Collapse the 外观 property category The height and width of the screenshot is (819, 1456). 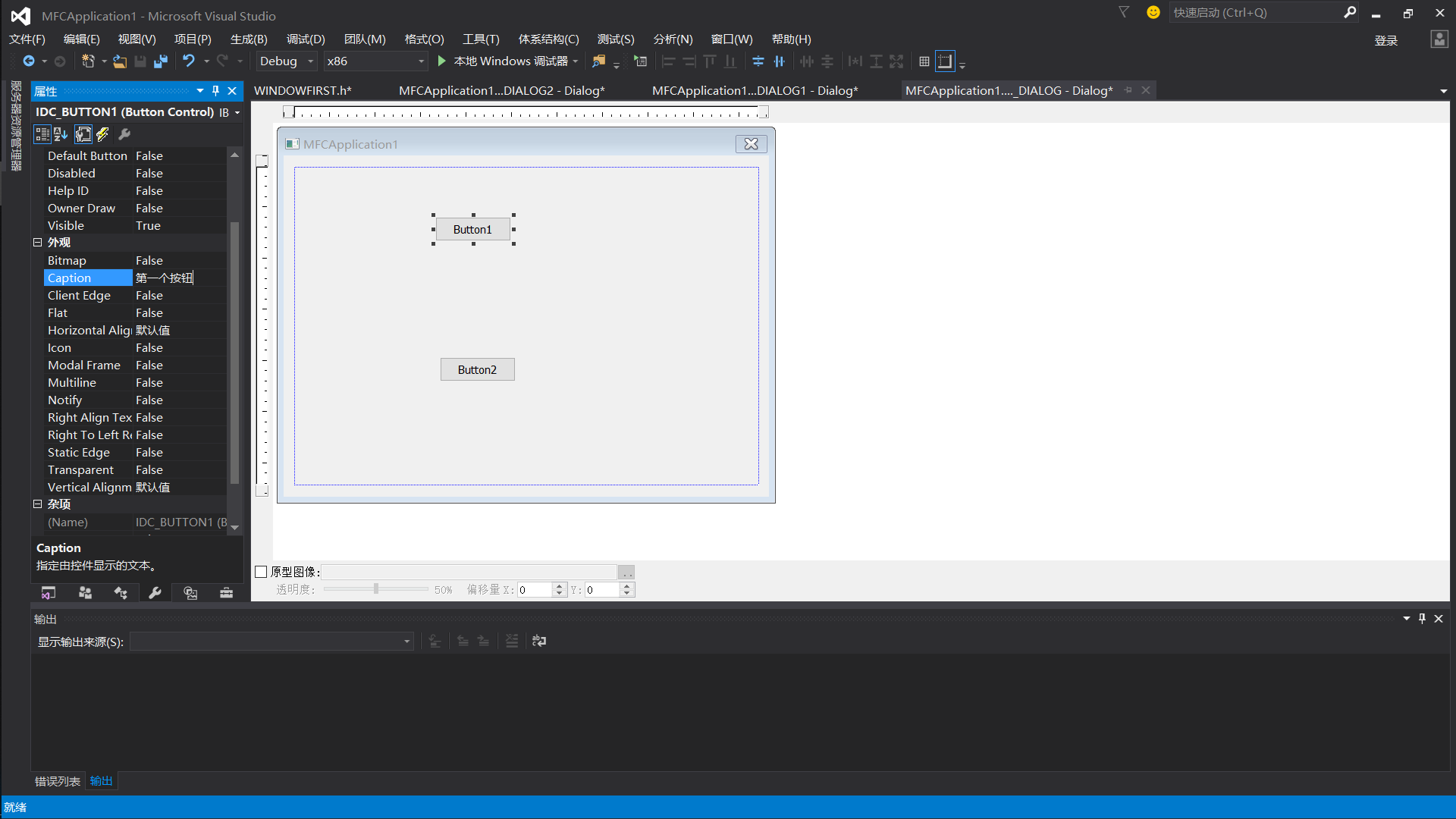(37, 243)
